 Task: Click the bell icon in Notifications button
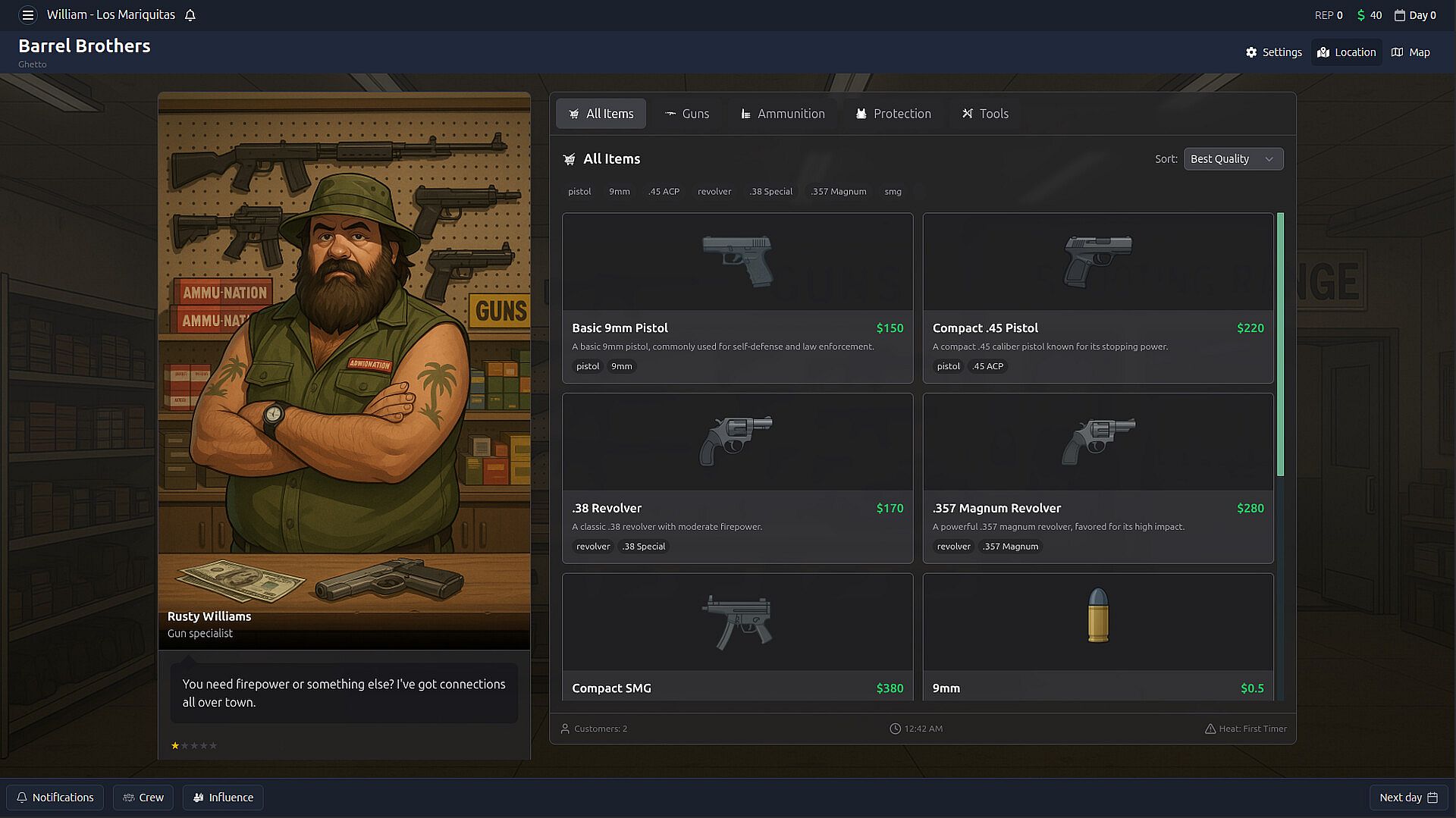(22, 798)
